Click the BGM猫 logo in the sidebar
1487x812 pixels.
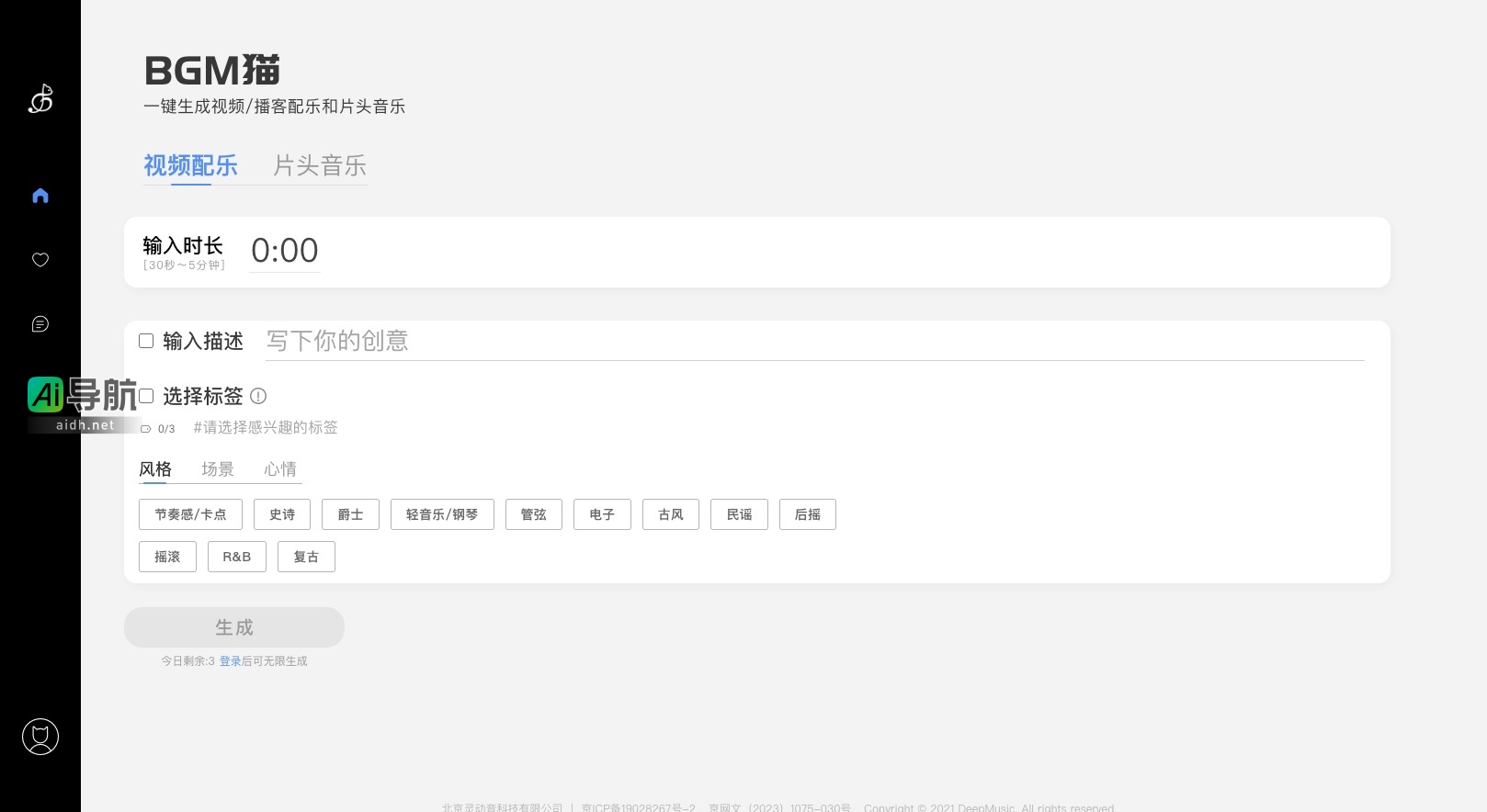40,99
